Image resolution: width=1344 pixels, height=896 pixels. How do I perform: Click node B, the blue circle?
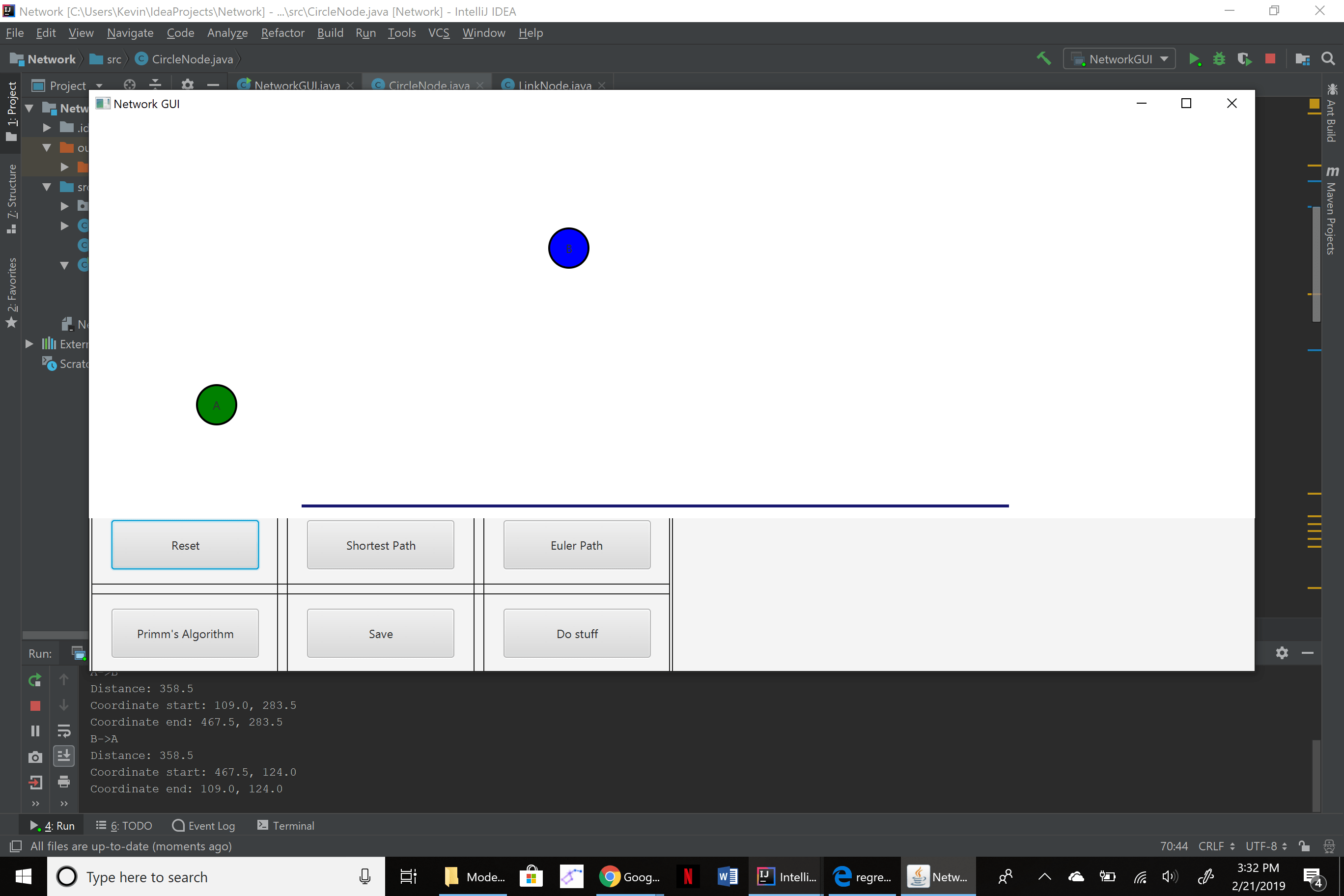568,248
